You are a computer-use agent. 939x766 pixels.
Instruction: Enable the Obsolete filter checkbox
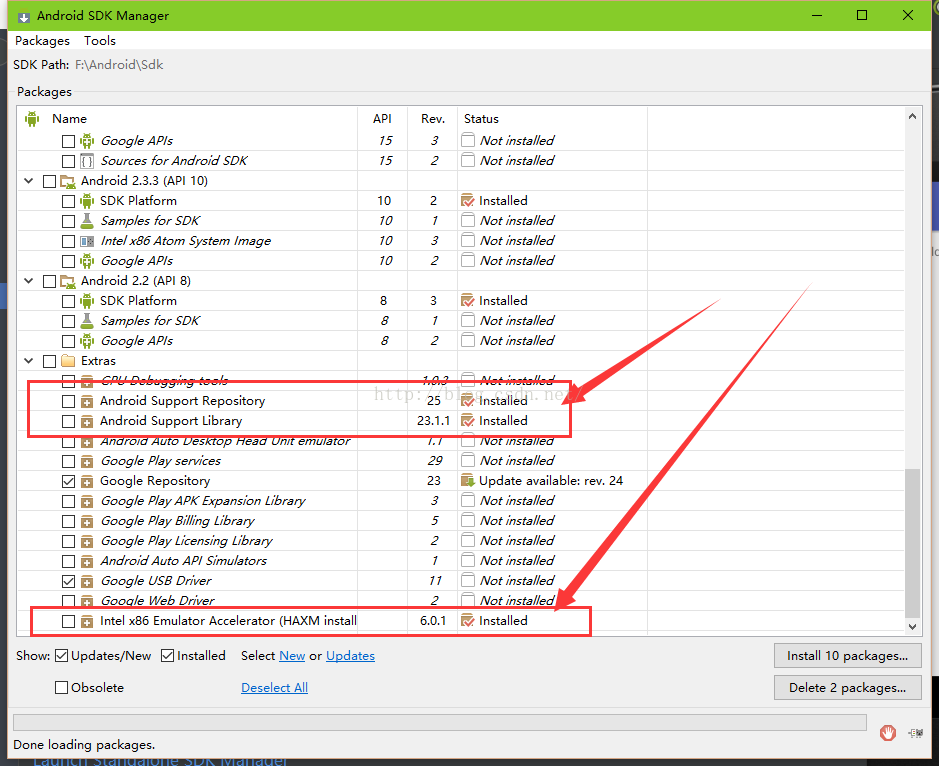click(61, 688)
